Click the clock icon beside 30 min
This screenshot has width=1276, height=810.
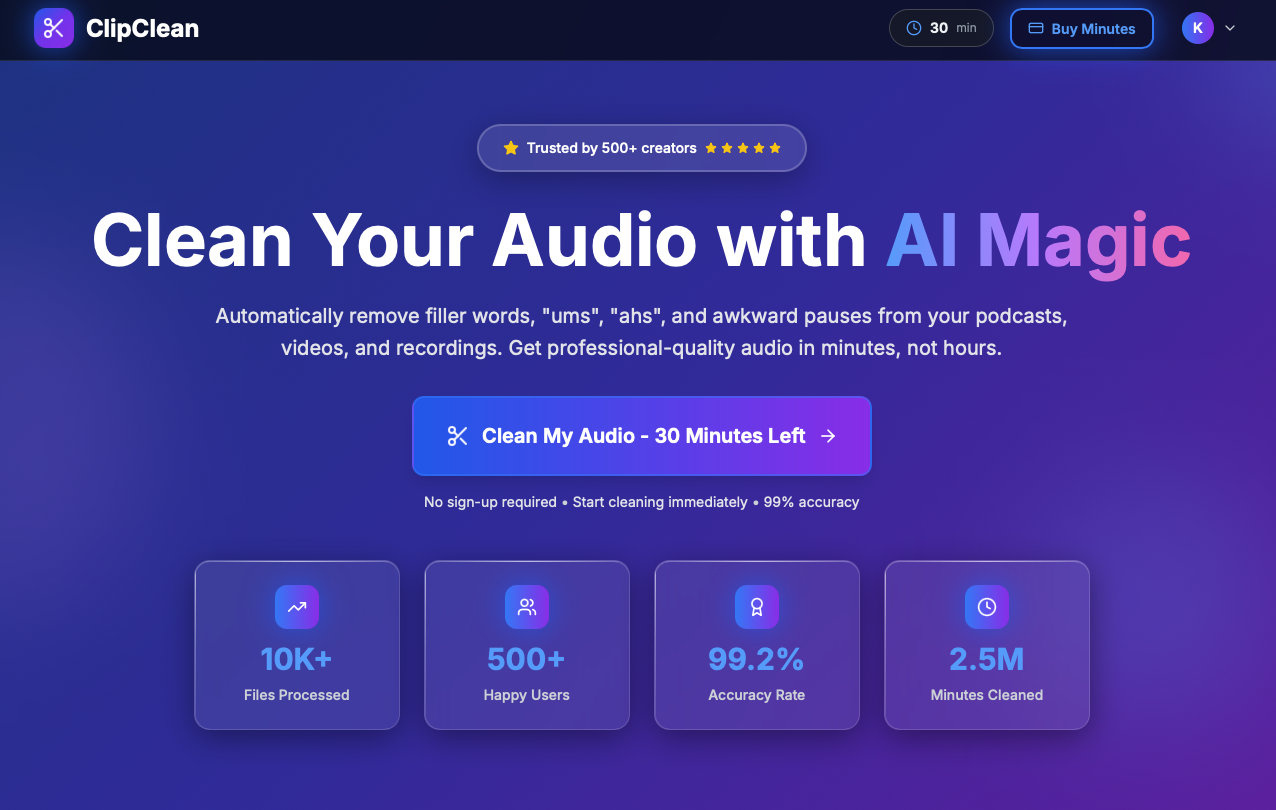pyautogui.click(x=913, y=28)
